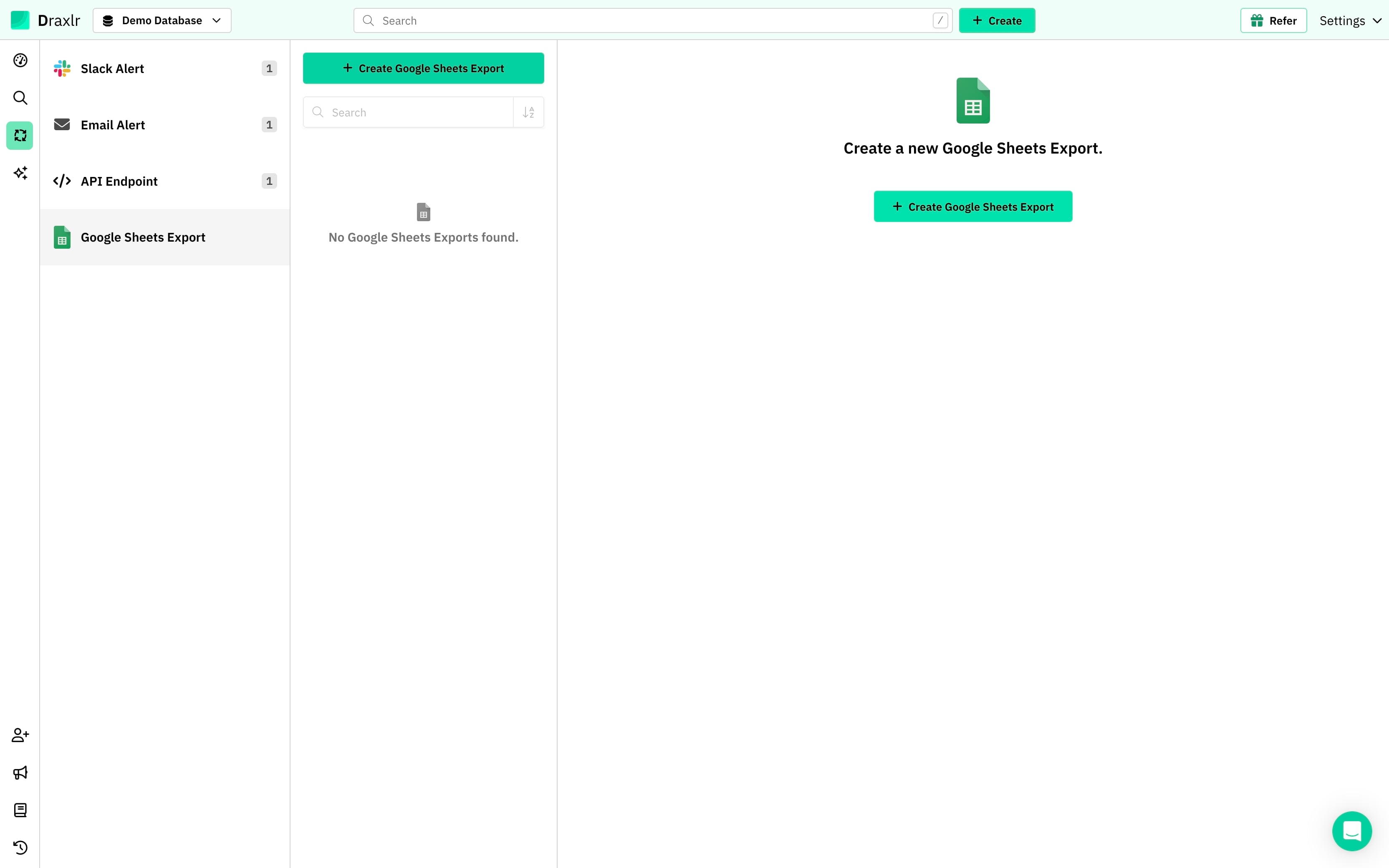The width and height of the screenshot is (1389, 868).
Task: Click the top bar Create button
Action: click(x=997, y=21)
